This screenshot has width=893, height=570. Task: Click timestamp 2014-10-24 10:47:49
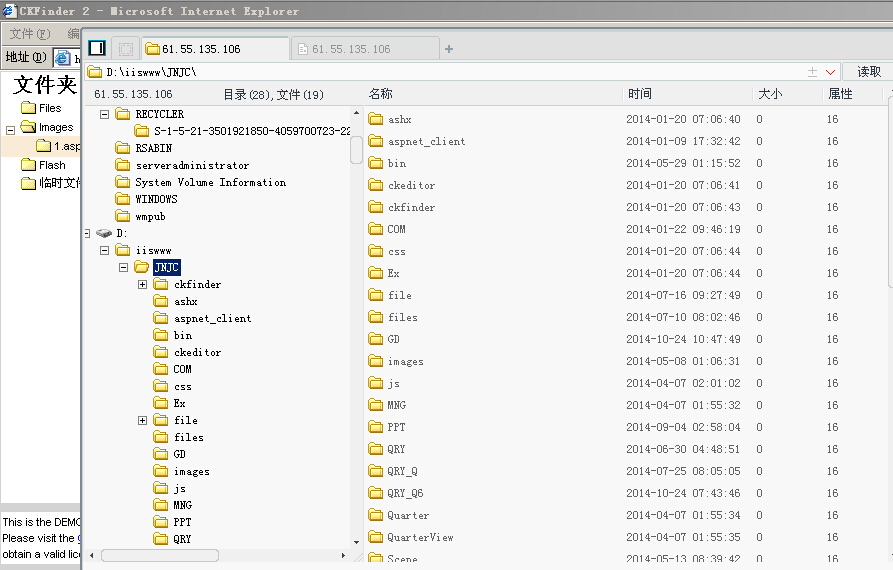(683, 339)
